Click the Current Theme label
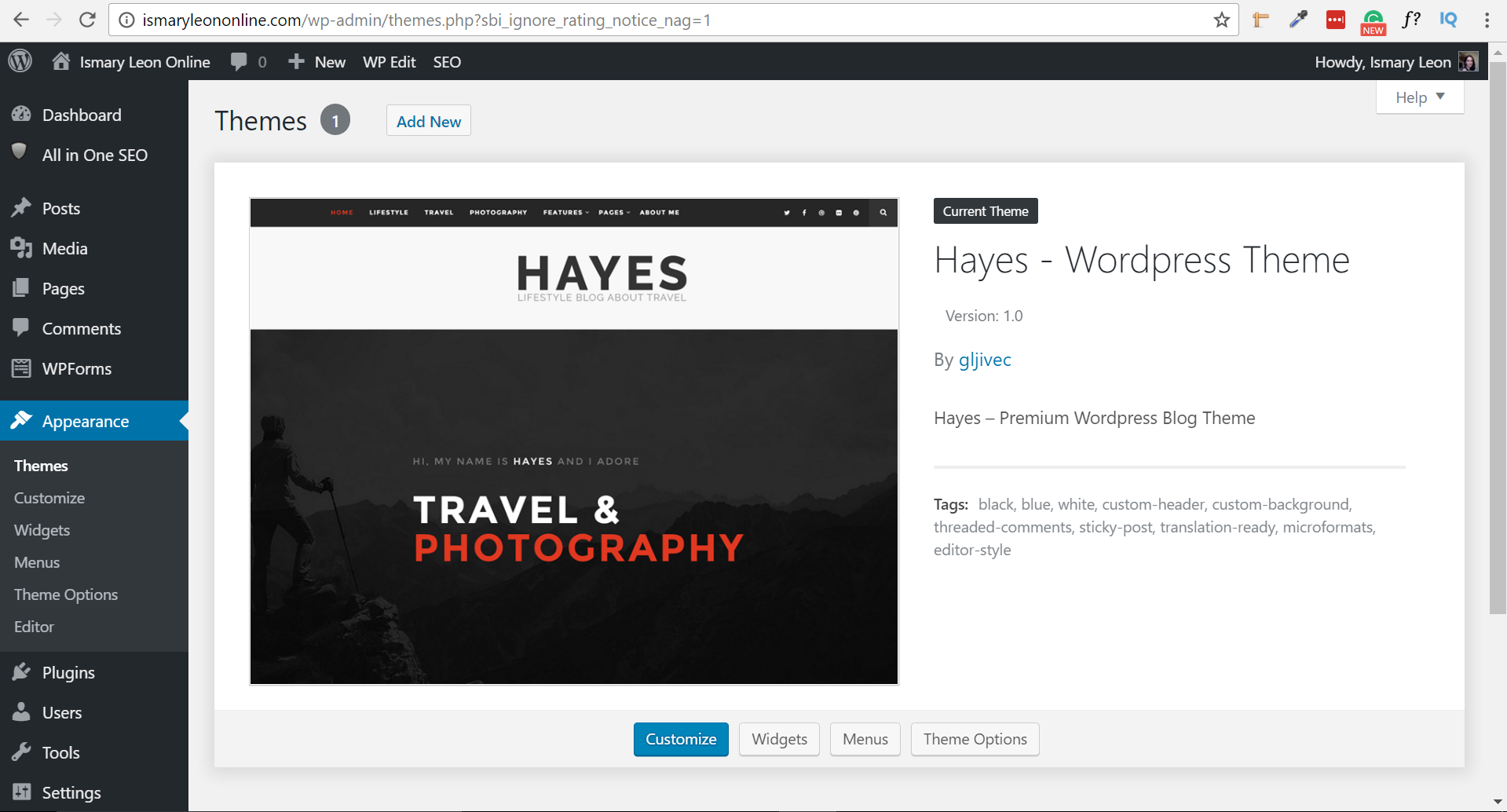 (986, 211)
